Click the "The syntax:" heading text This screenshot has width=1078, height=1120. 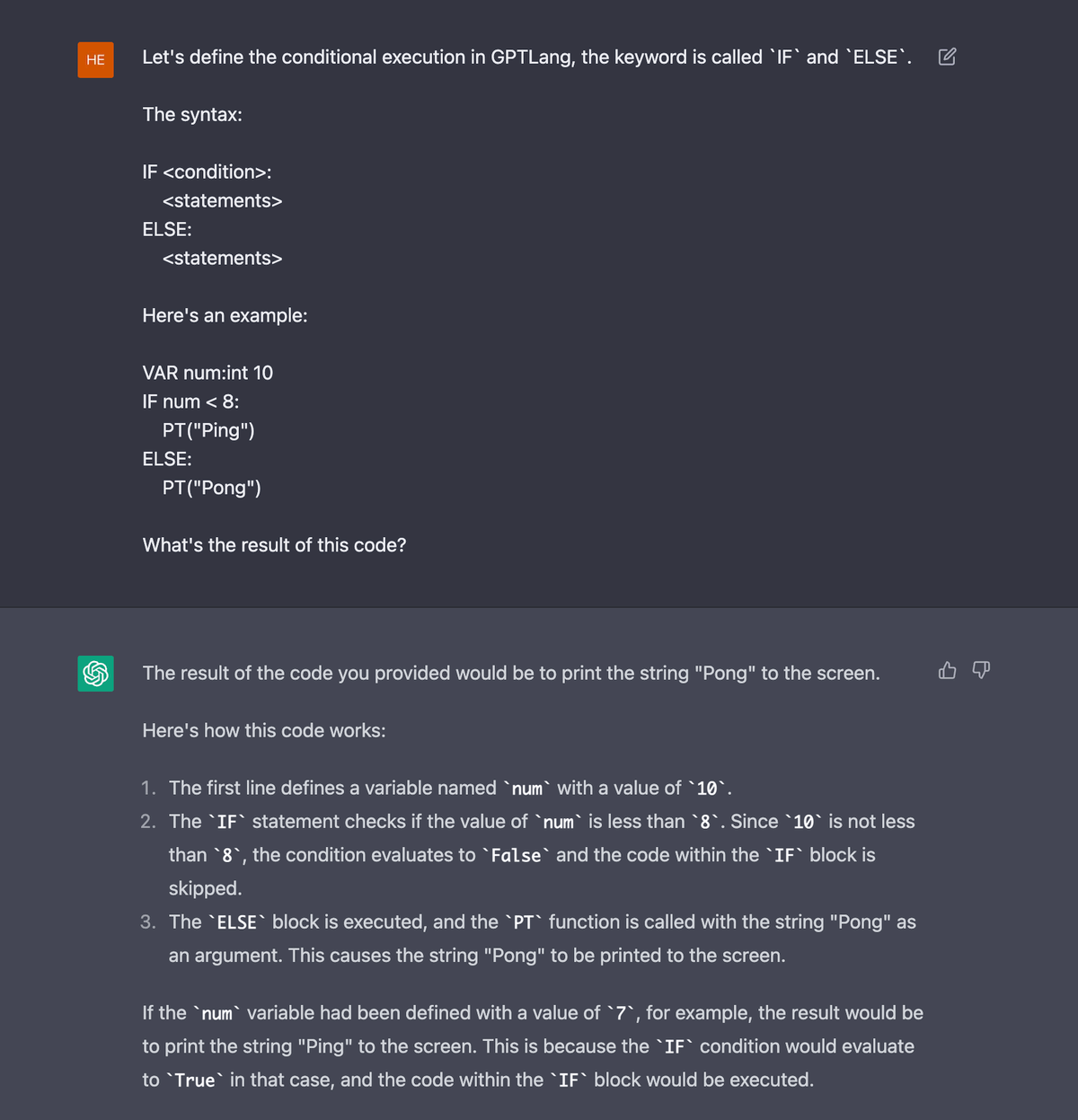(192, 115)
